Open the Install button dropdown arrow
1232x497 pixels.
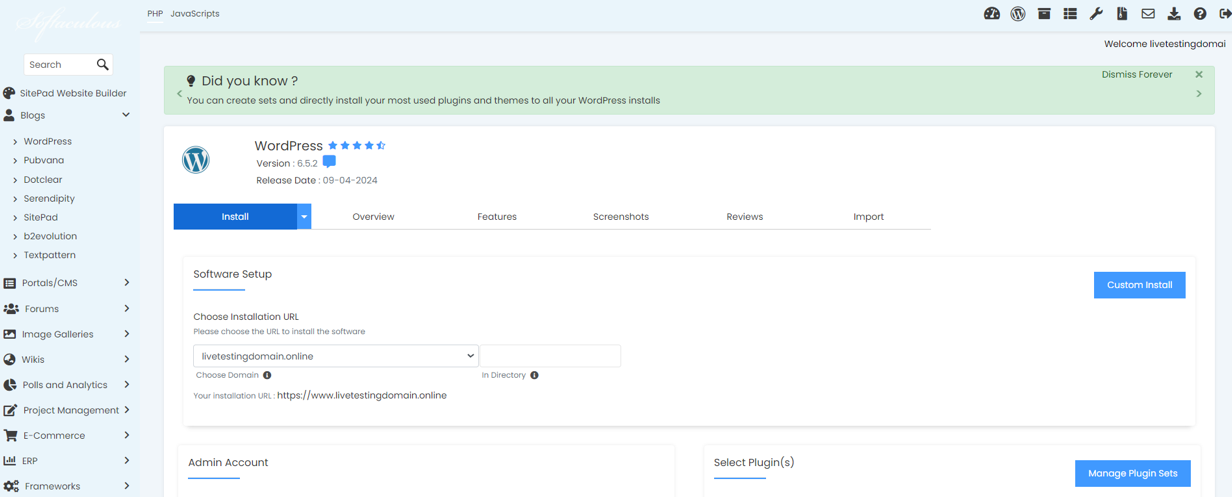pos(304,216)
